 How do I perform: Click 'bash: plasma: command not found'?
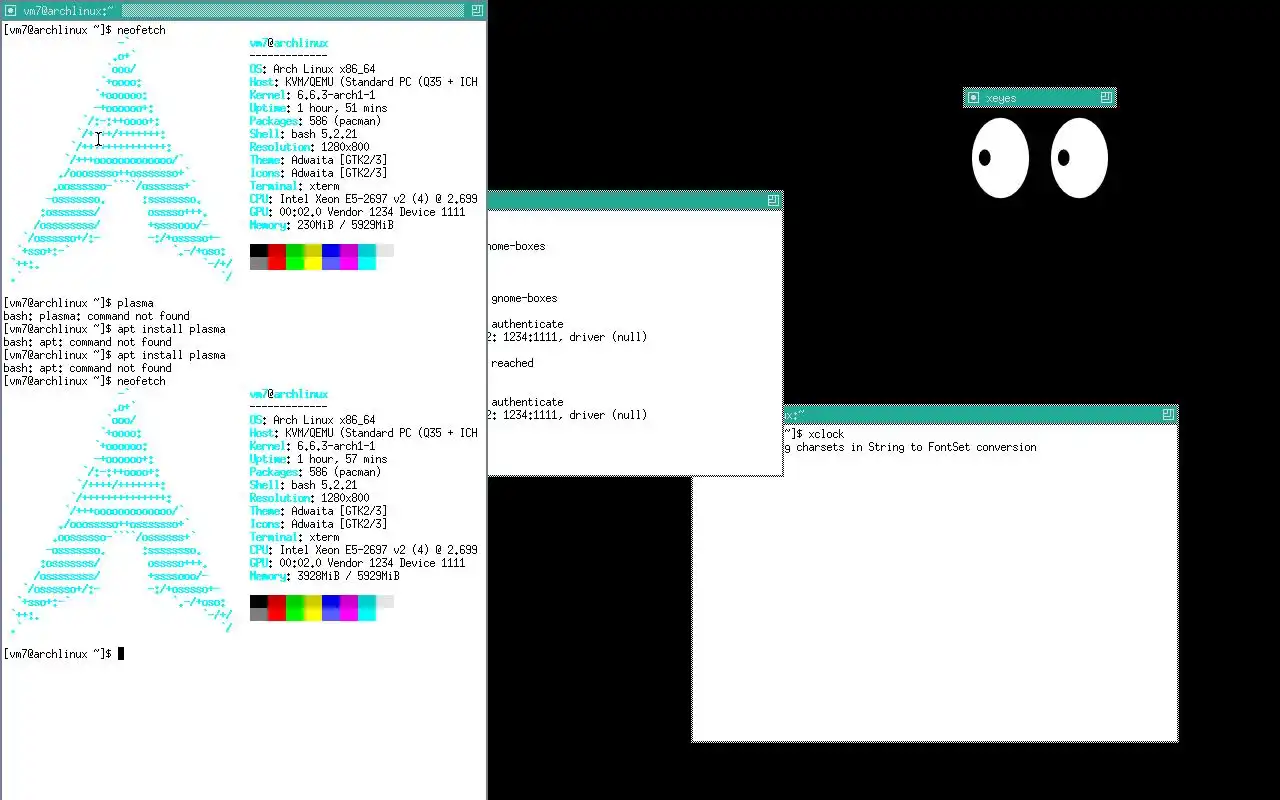coord(96,316)
